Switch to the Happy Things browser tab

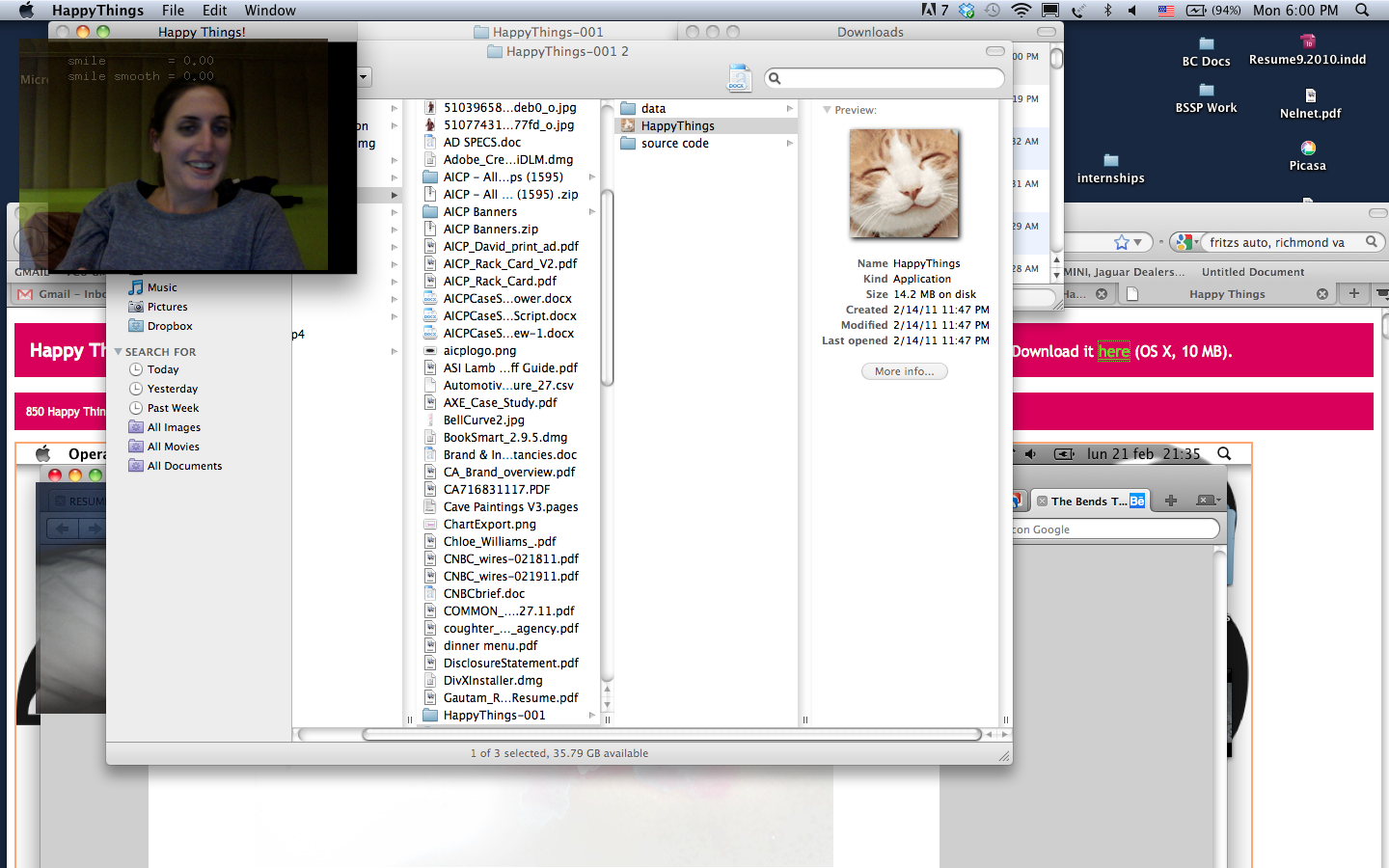point(1226,294)
